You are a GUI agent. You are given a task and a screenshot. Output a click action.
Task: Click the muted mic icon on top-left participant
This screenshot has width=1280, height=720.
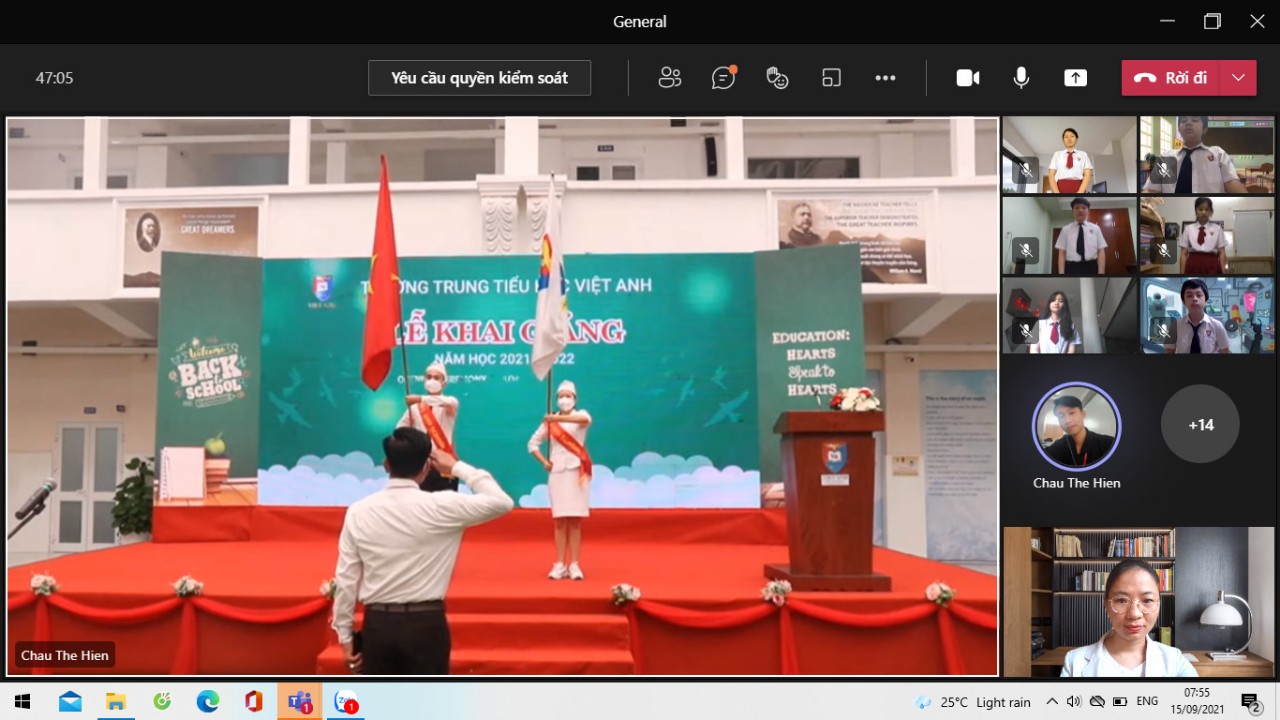point(1024,171)
